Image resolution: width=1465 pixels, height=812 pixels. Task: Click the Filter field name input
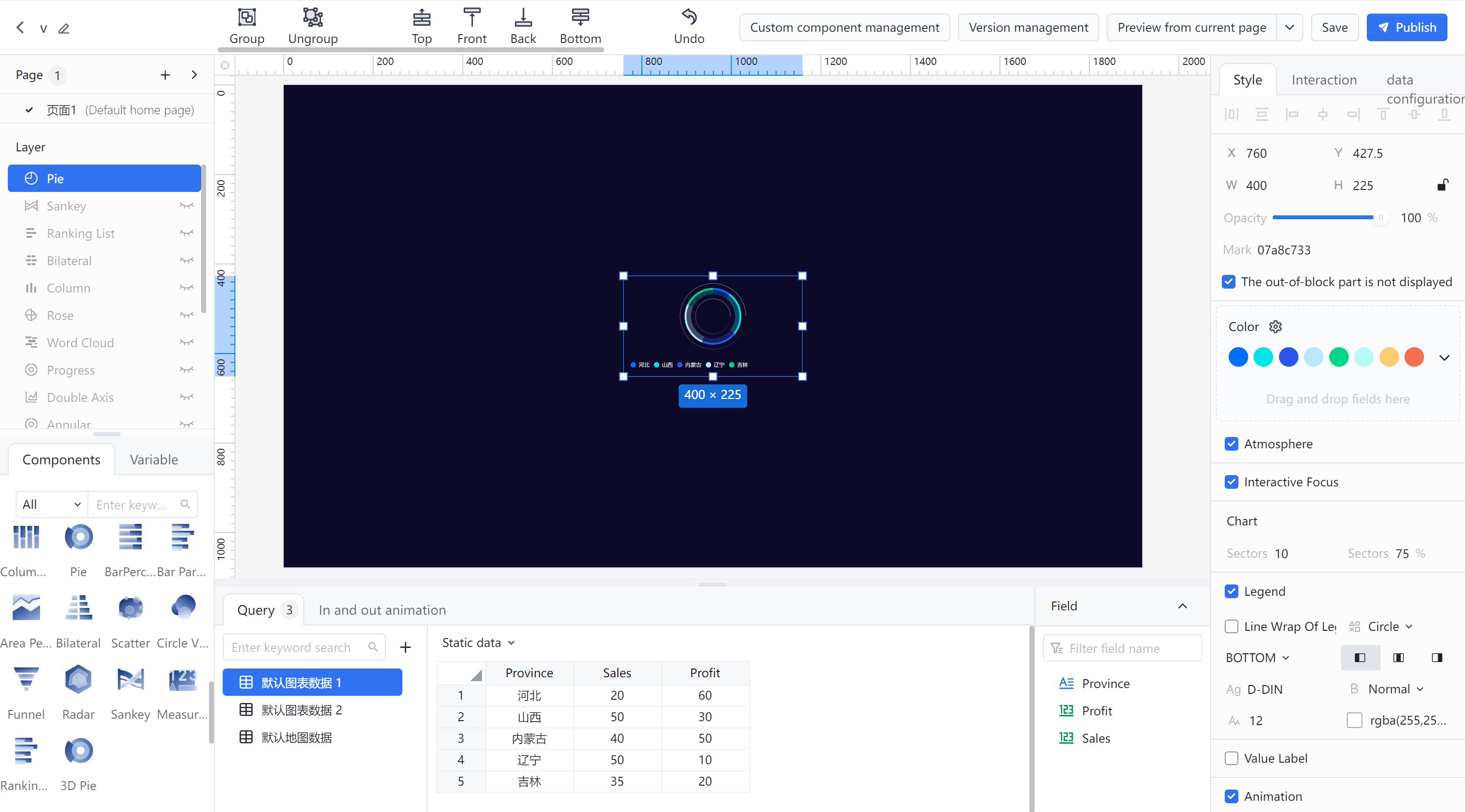1122,647
